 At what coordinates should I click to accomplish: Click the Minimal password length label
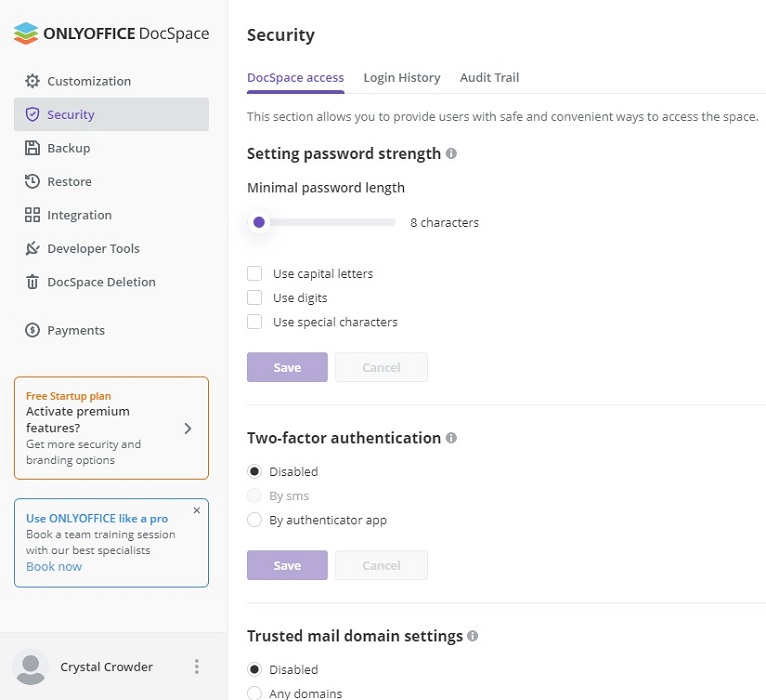(326, 188)
